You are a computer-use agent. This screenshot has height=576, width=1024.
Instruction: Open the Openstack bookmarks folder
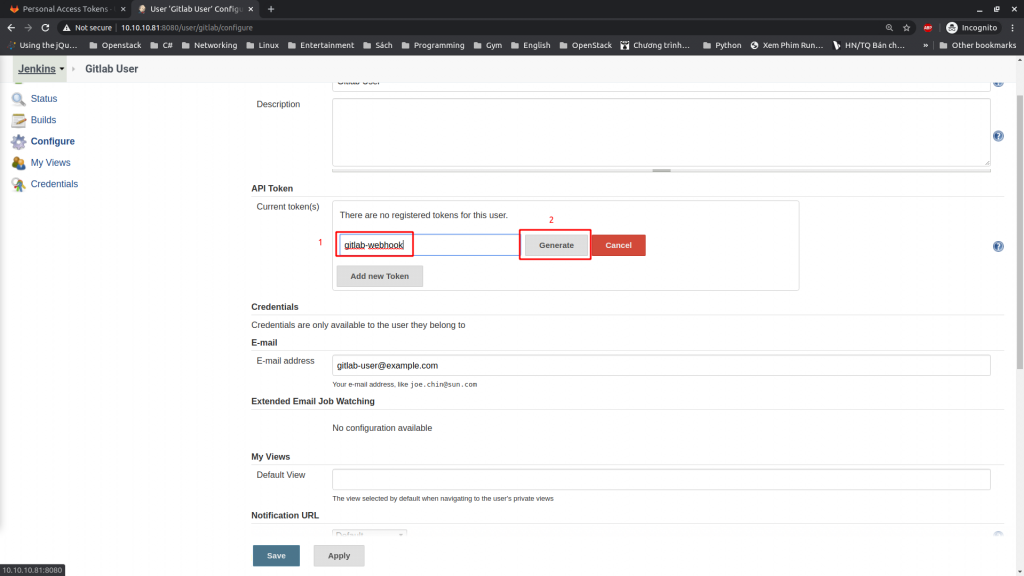(x=115, y=45)
